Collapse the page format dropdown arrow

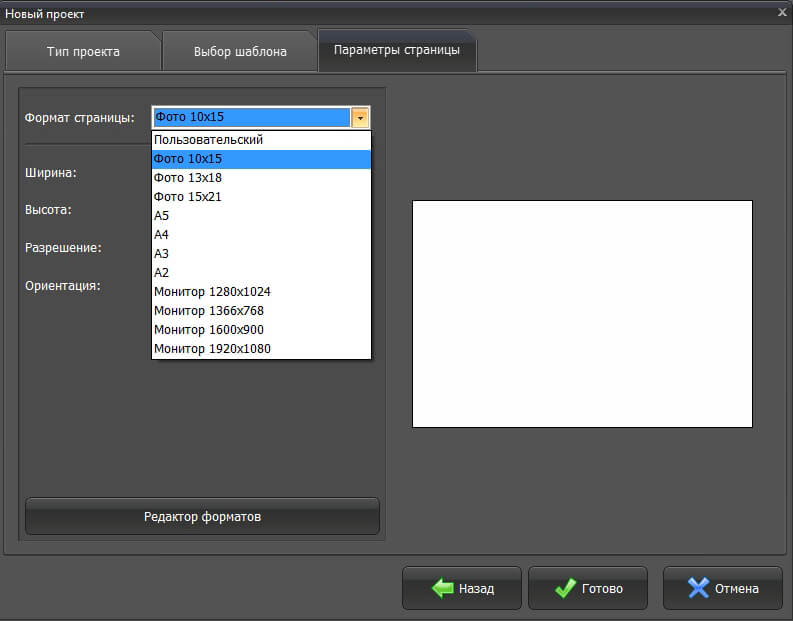click(360, 117)
